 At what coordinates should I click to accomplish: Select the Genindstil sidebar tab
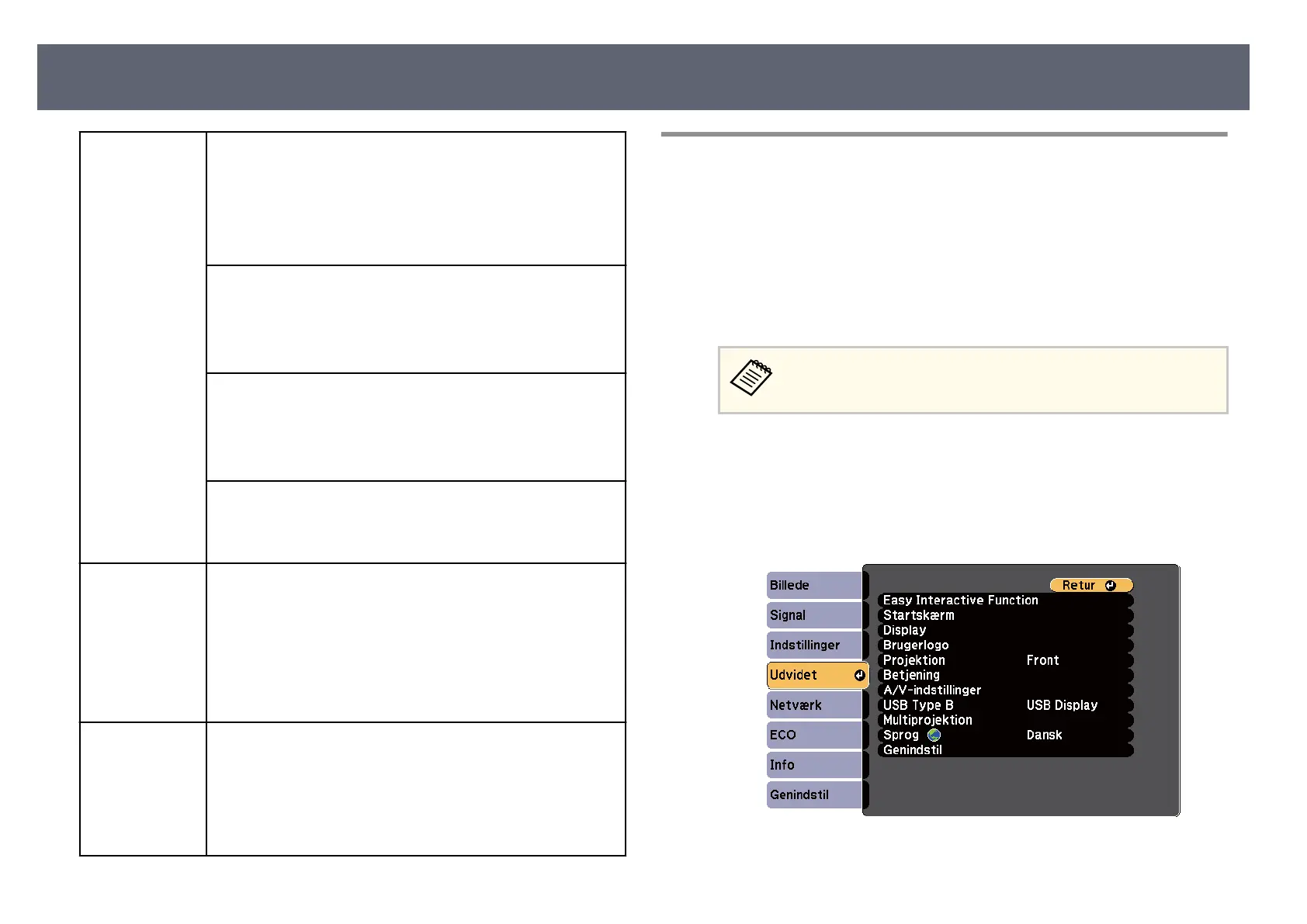[813, 795]
